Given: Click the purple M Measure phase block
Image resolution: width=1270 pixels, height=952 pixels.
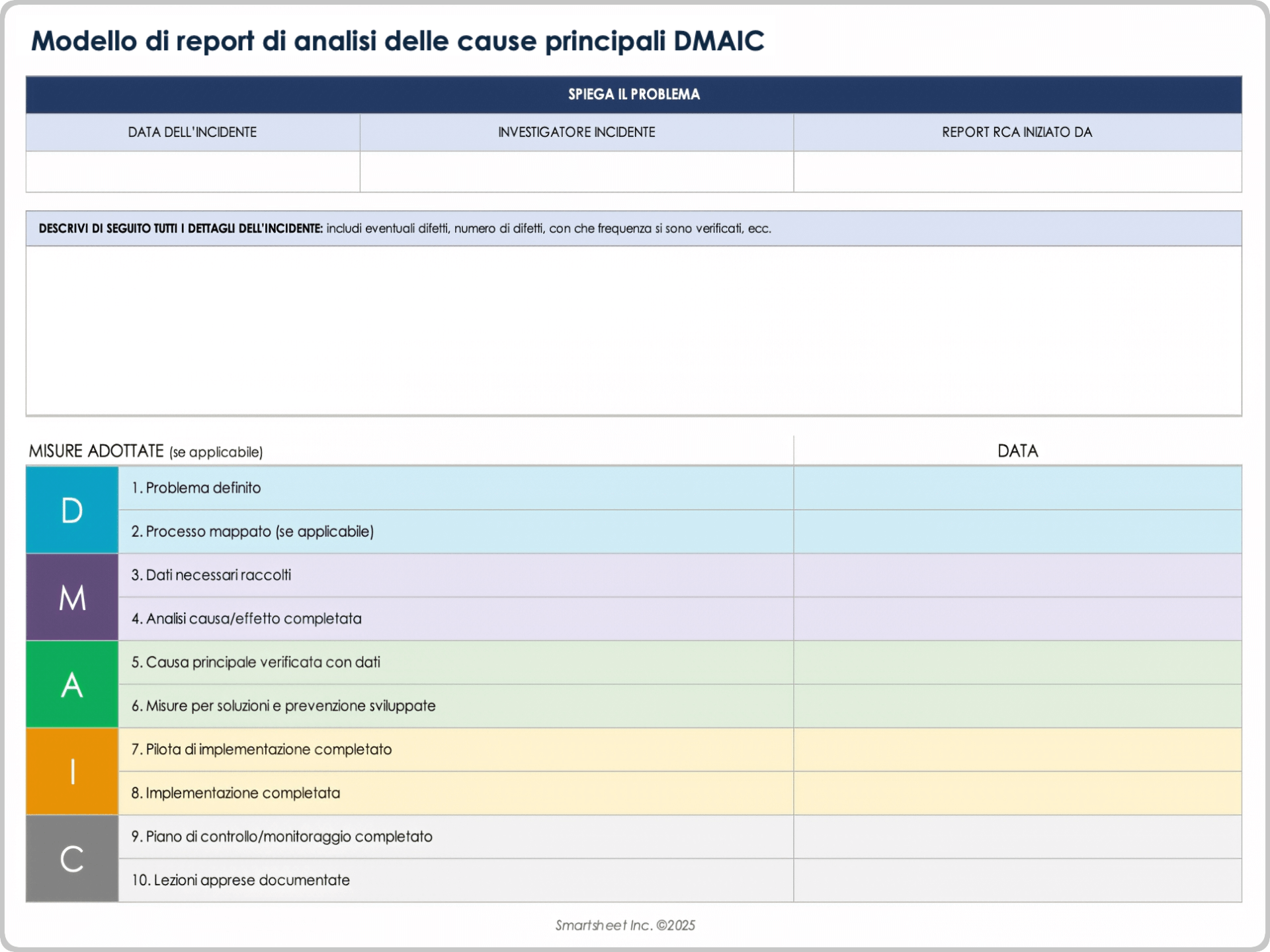Looking at the screenshot, I should pos(71,596).
